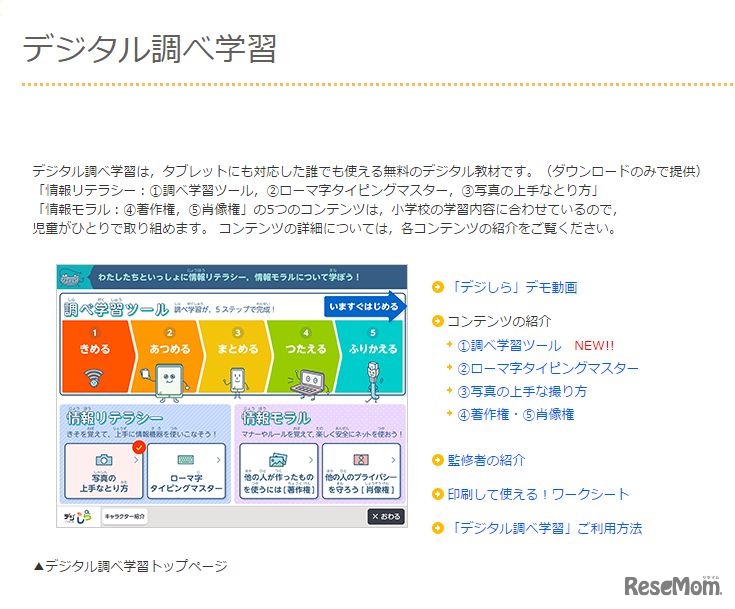The height and width of the screenshot is (609, 735).
Task: Click the pictures icon on 著作権 card
Action: (278, 460)
